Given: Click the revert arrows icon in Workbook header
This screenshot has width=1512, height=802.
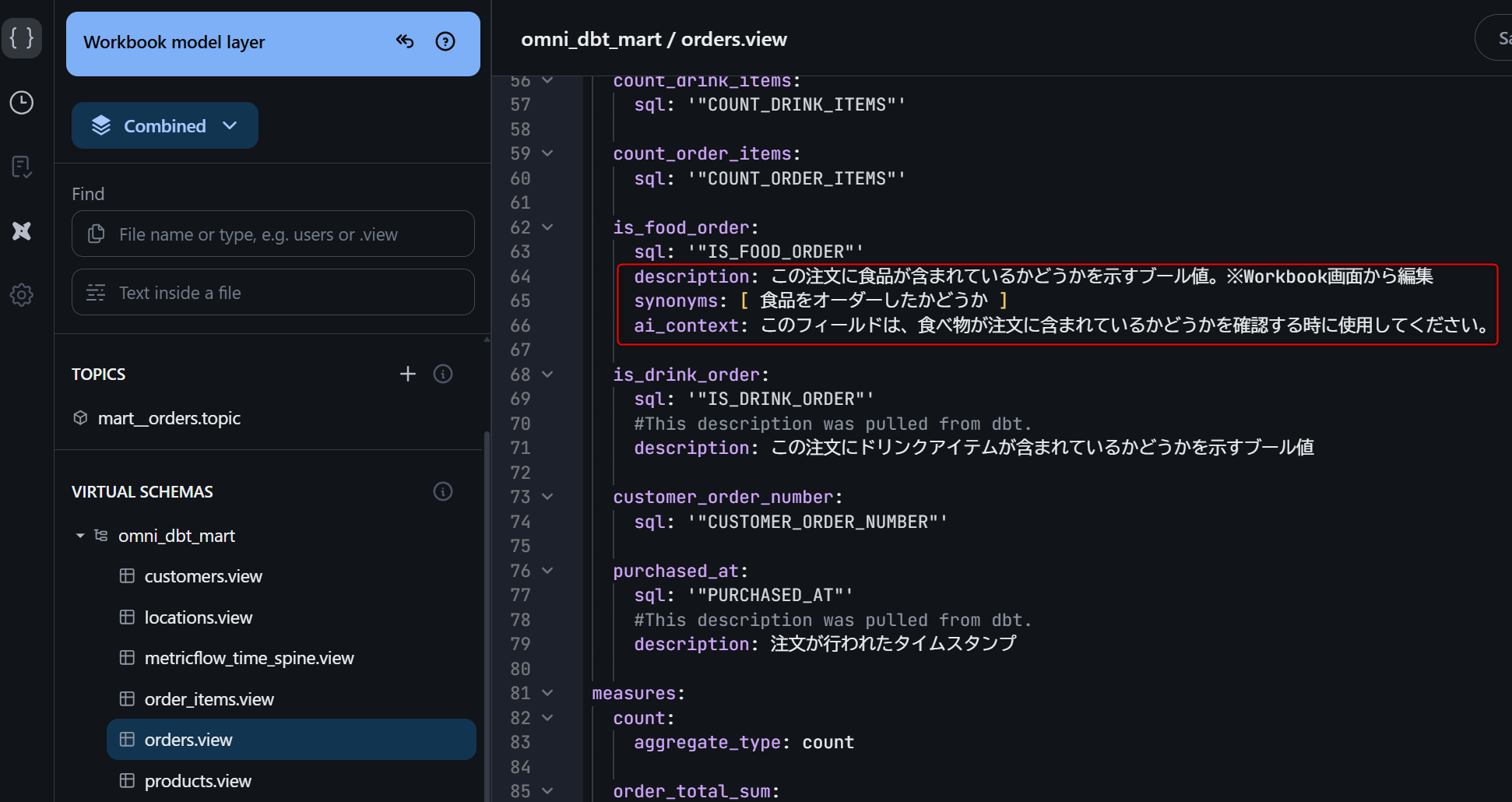Looking at the screenshot, I should click(405, 41).
